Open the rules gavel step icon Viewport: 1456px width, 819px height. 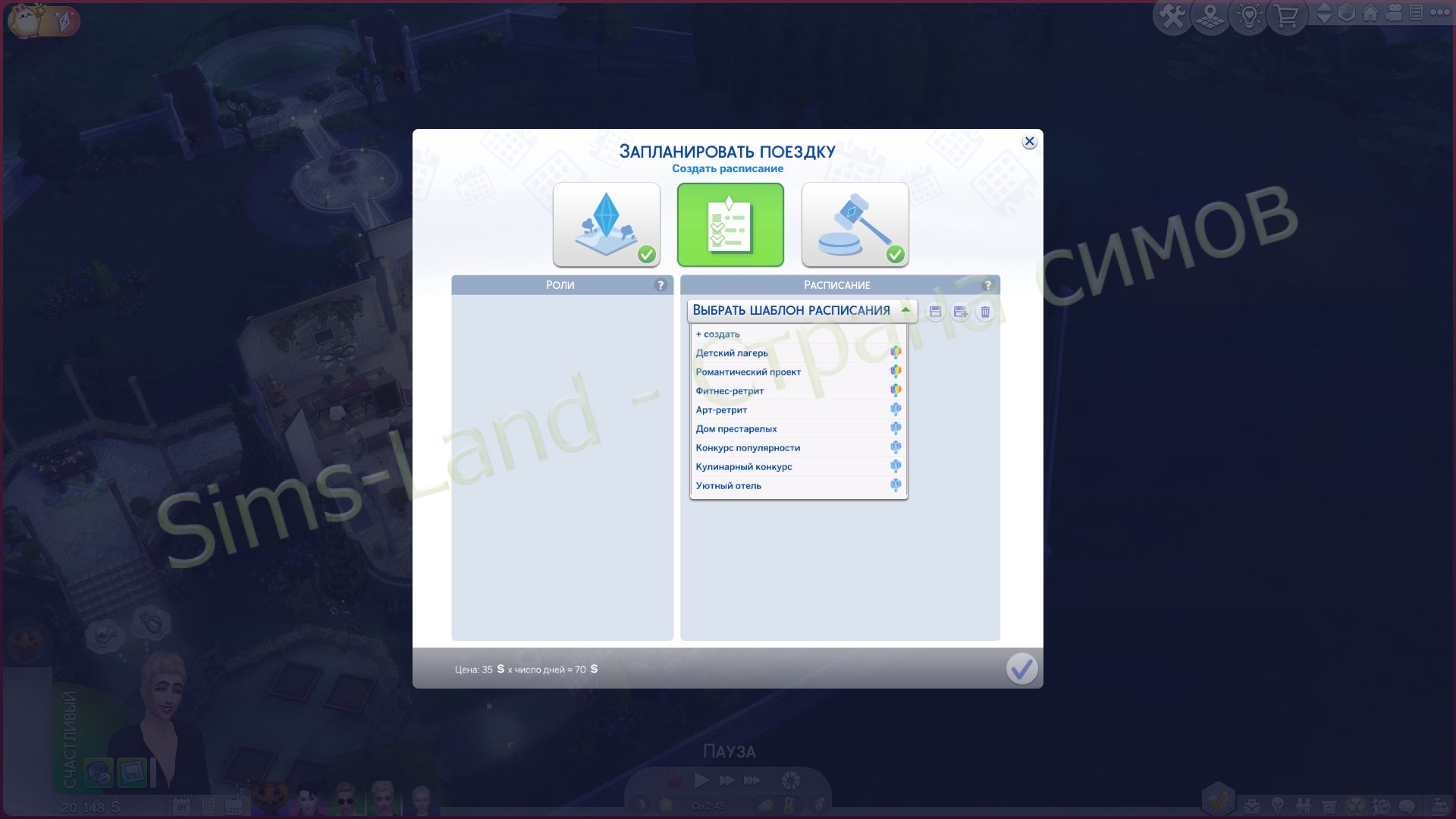(x=855, y=224)
